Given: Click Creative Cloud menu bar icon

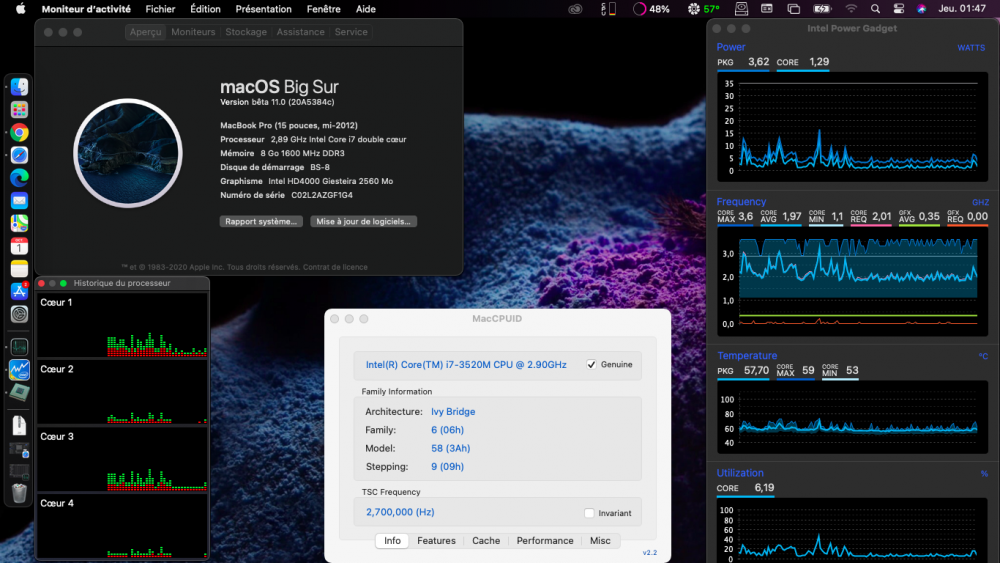Looking at the screenshot, I should 575,9.
